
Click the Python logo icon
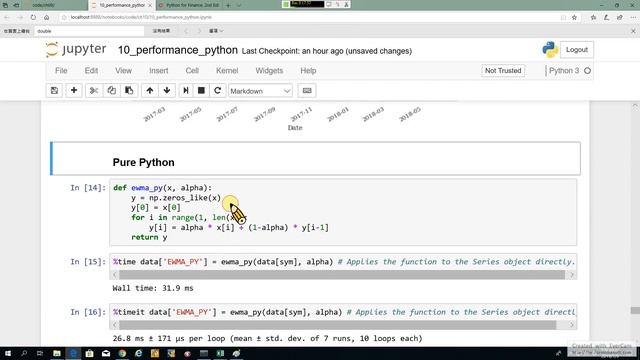pos(550,49)
